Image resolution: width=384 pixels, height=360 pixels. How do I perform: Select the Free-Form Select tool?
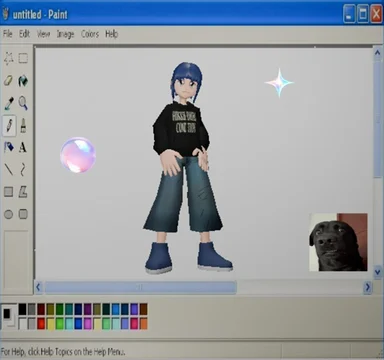pyautogui.click(x=9, y=59)
